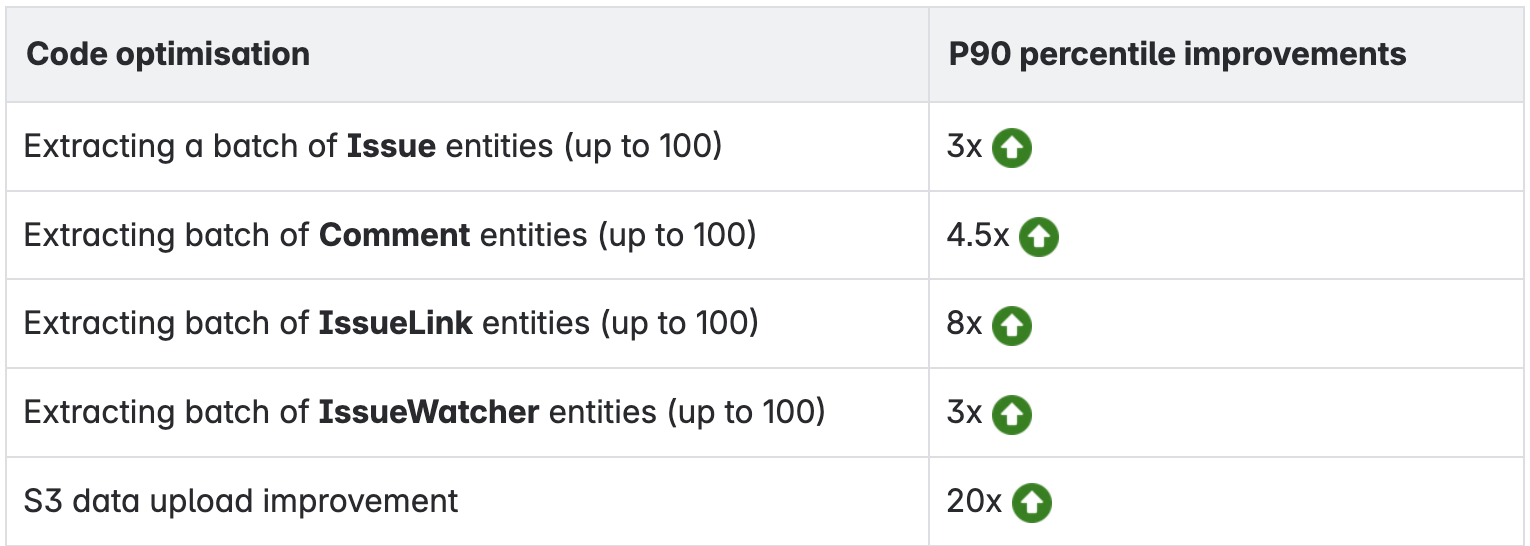The height and width of the screenshot is (546, 1530).
Task: Click the 20x value text
Action: (x=974, y=501)
